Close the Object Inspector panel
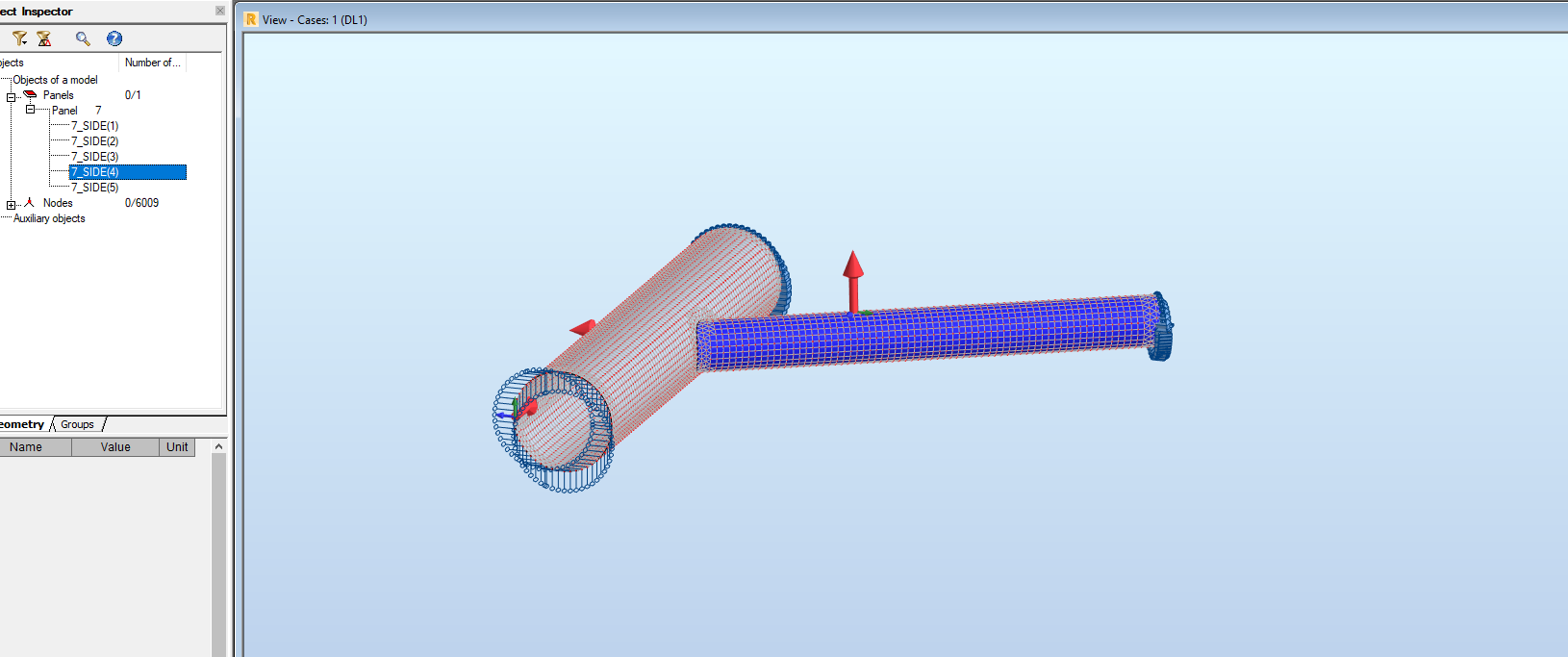The width and height of the screenshot is (1568, 657). coord(220,11)
